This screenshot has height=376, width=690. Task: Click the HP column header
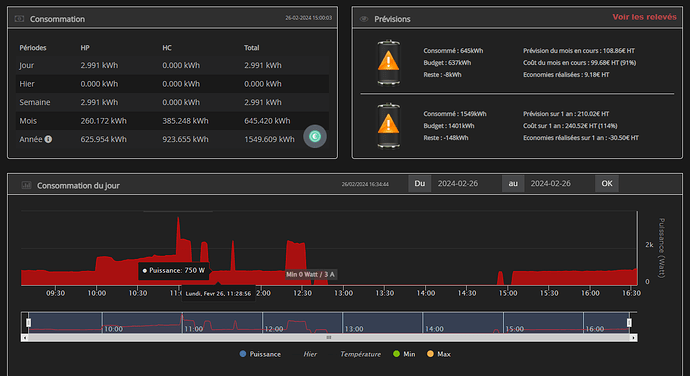(85, 48)
